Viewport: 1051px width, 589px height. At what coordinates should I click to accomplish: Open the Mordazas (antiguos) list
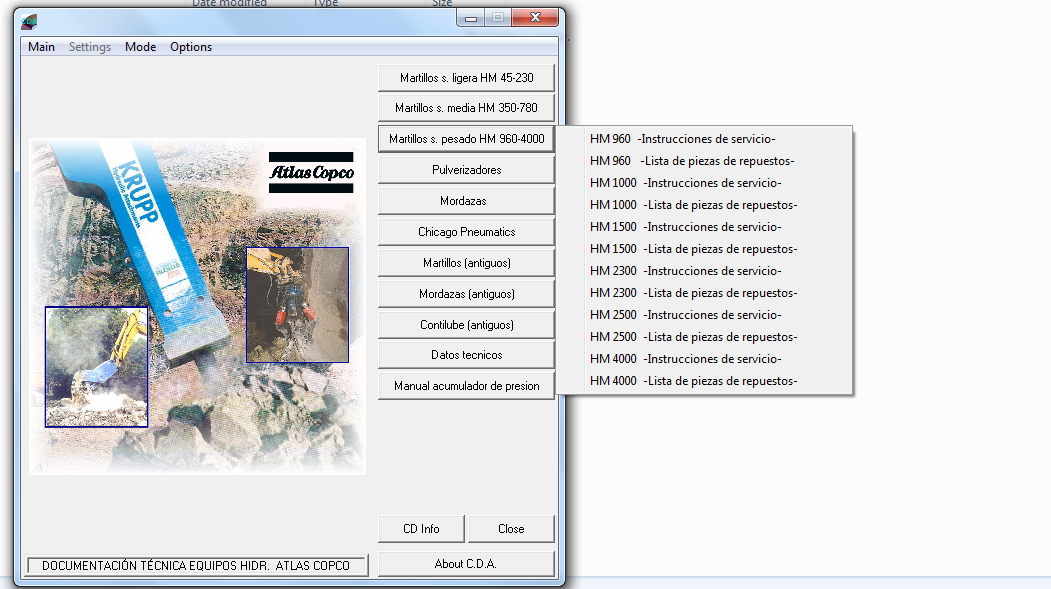coord(467,293)
